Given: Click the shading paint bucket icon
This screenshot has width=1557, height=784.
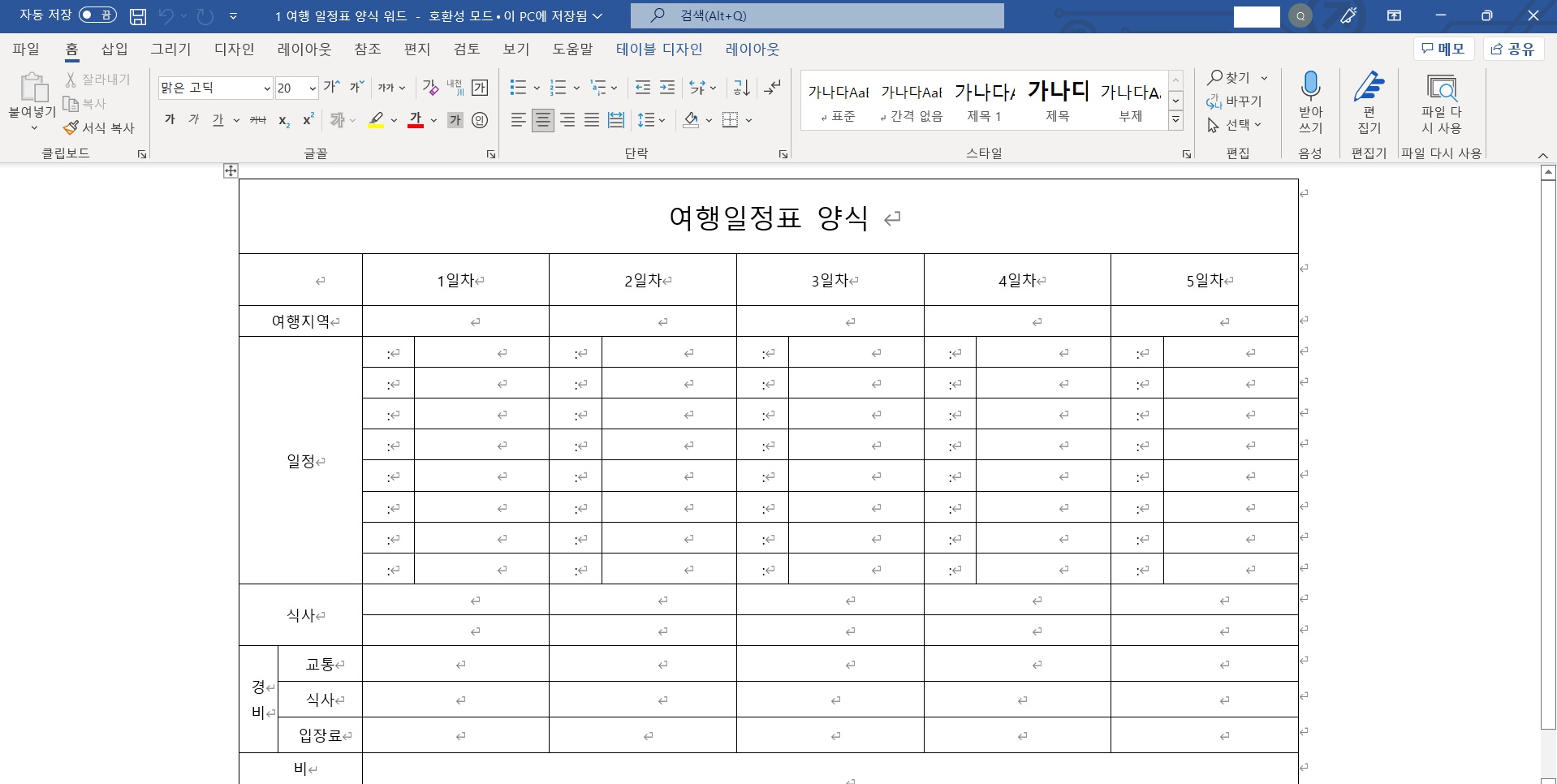Looking at the screenshot, I should click(x=691, y=120).
